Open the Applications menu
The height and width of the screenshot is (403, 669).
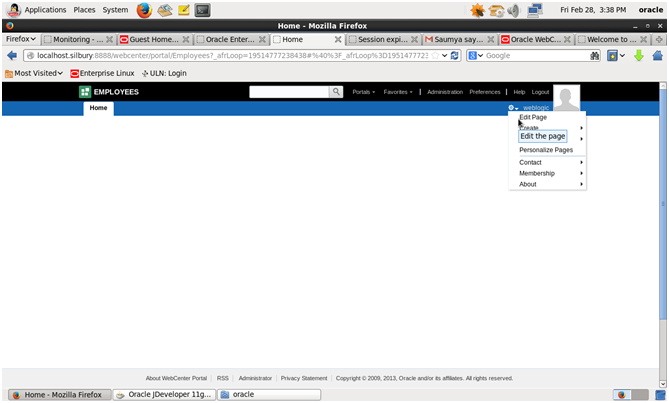(x=45, y=10)
